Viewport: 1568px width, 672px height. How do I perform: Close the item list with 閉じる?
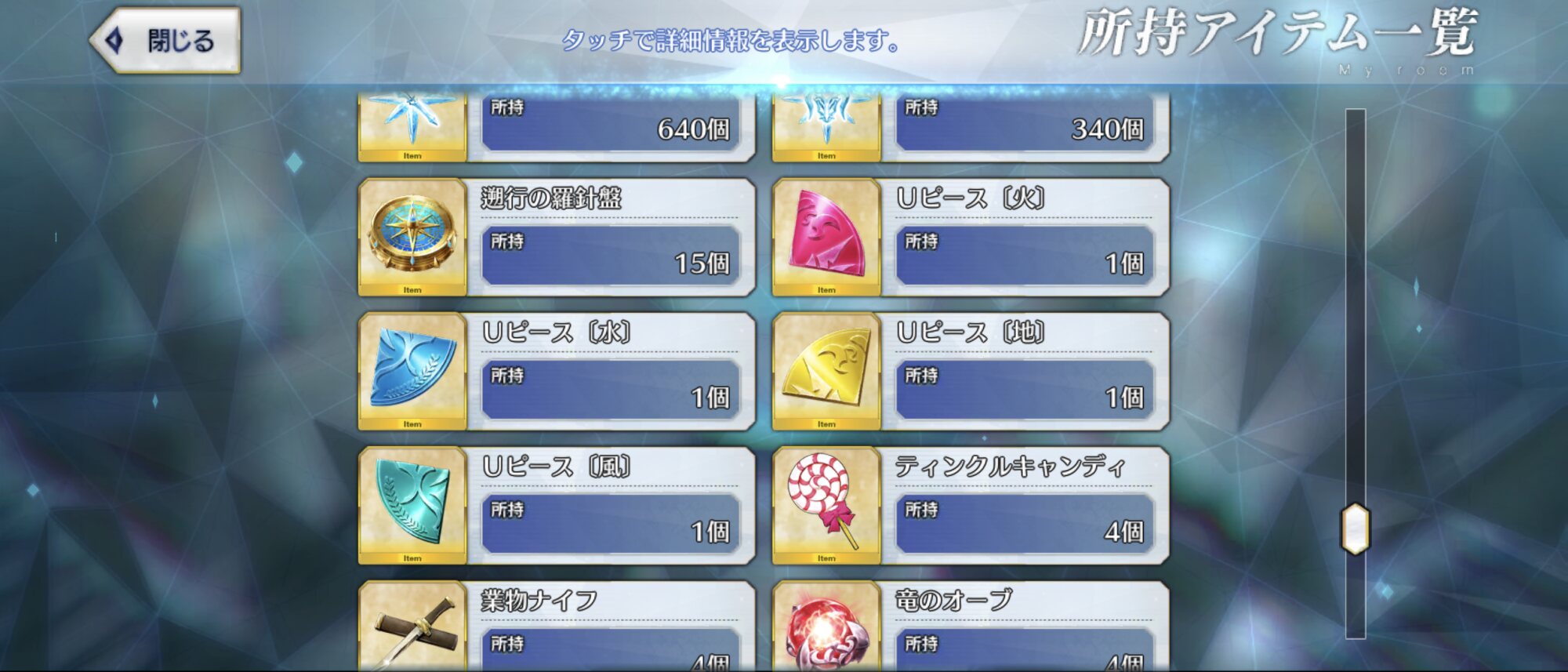coord(165,41)
